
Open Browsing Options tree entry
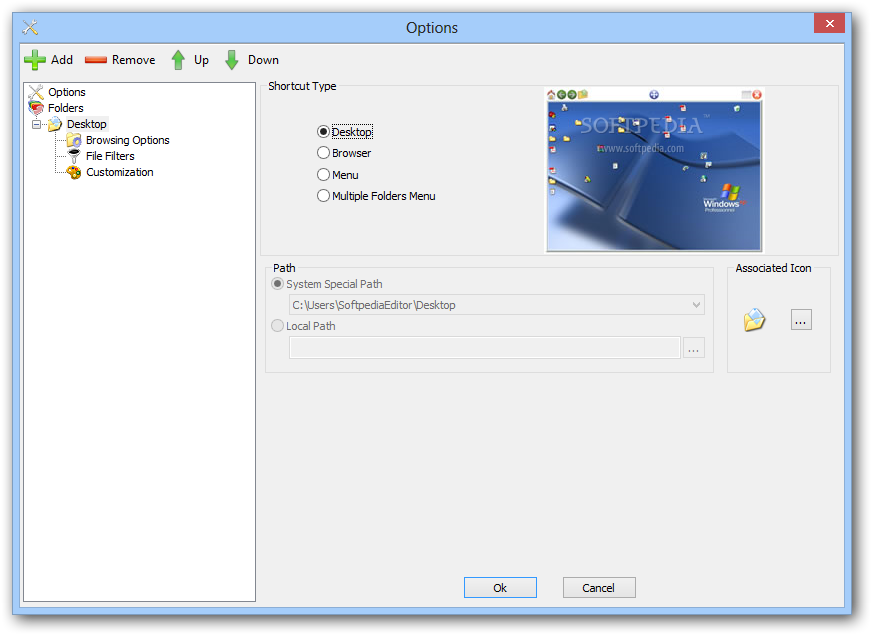(x=127, y=140)
